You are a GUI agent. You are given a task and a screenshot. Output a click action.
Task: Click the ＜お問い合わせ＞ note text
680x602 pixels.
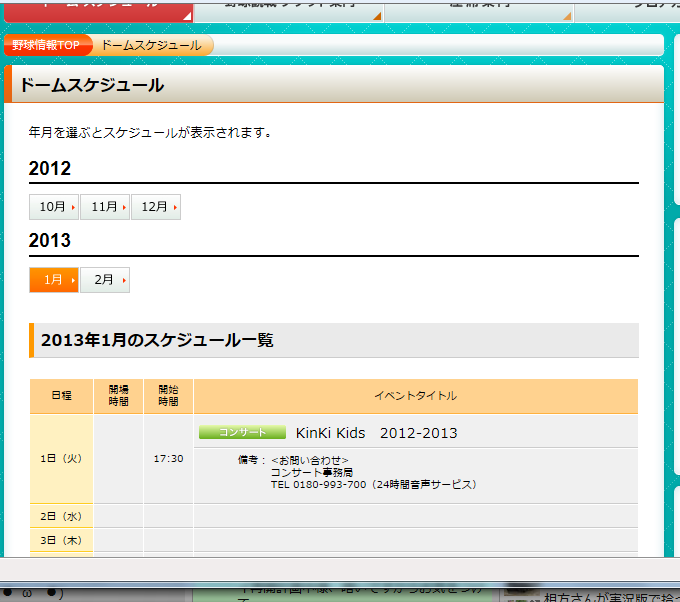[x=310, y=460]
